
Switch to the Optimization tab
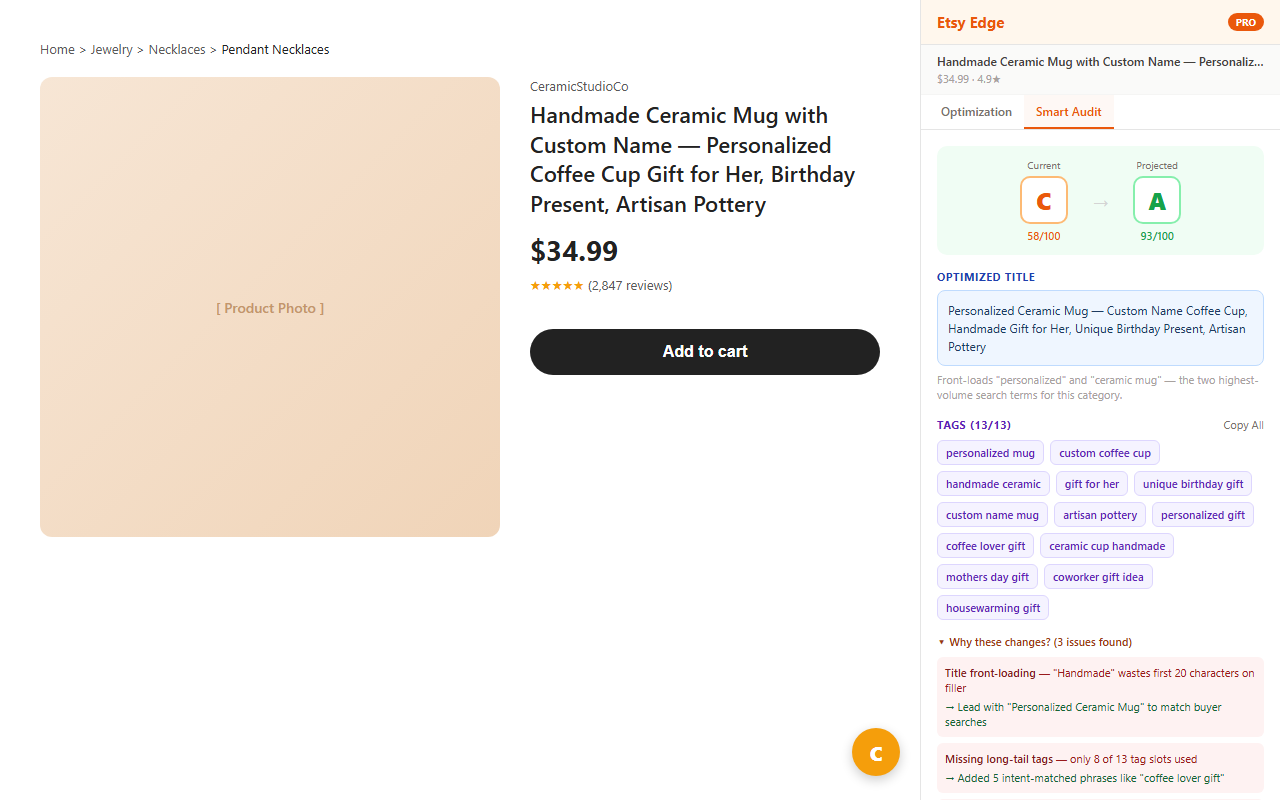pyautogui.click(x=976, y=112)
